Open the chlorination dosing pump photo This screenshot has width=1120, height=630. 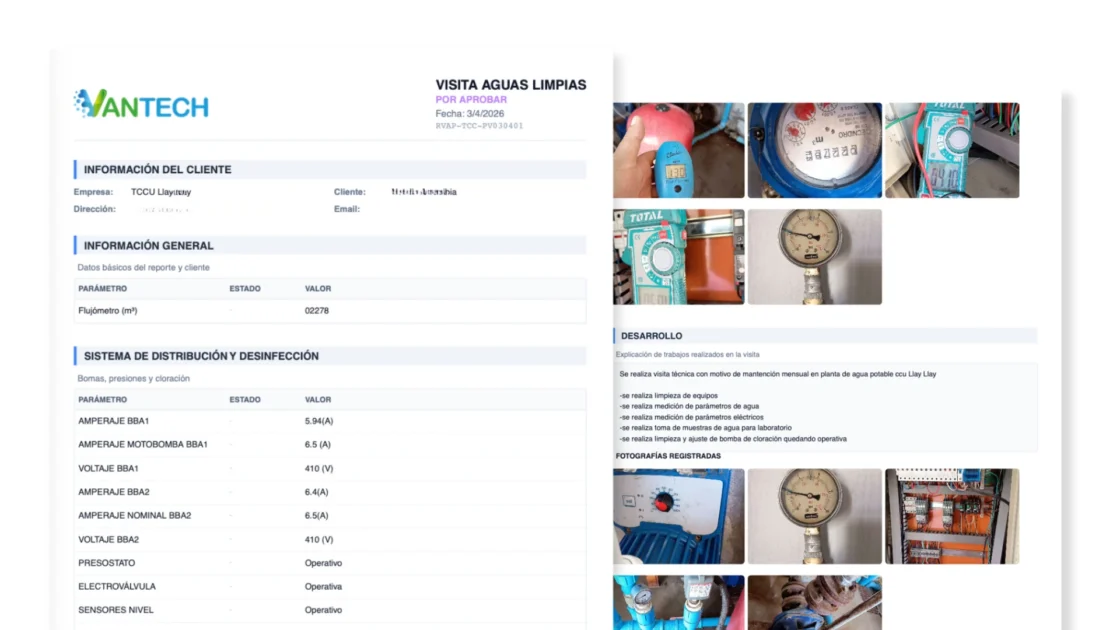(x=678, y=516)
